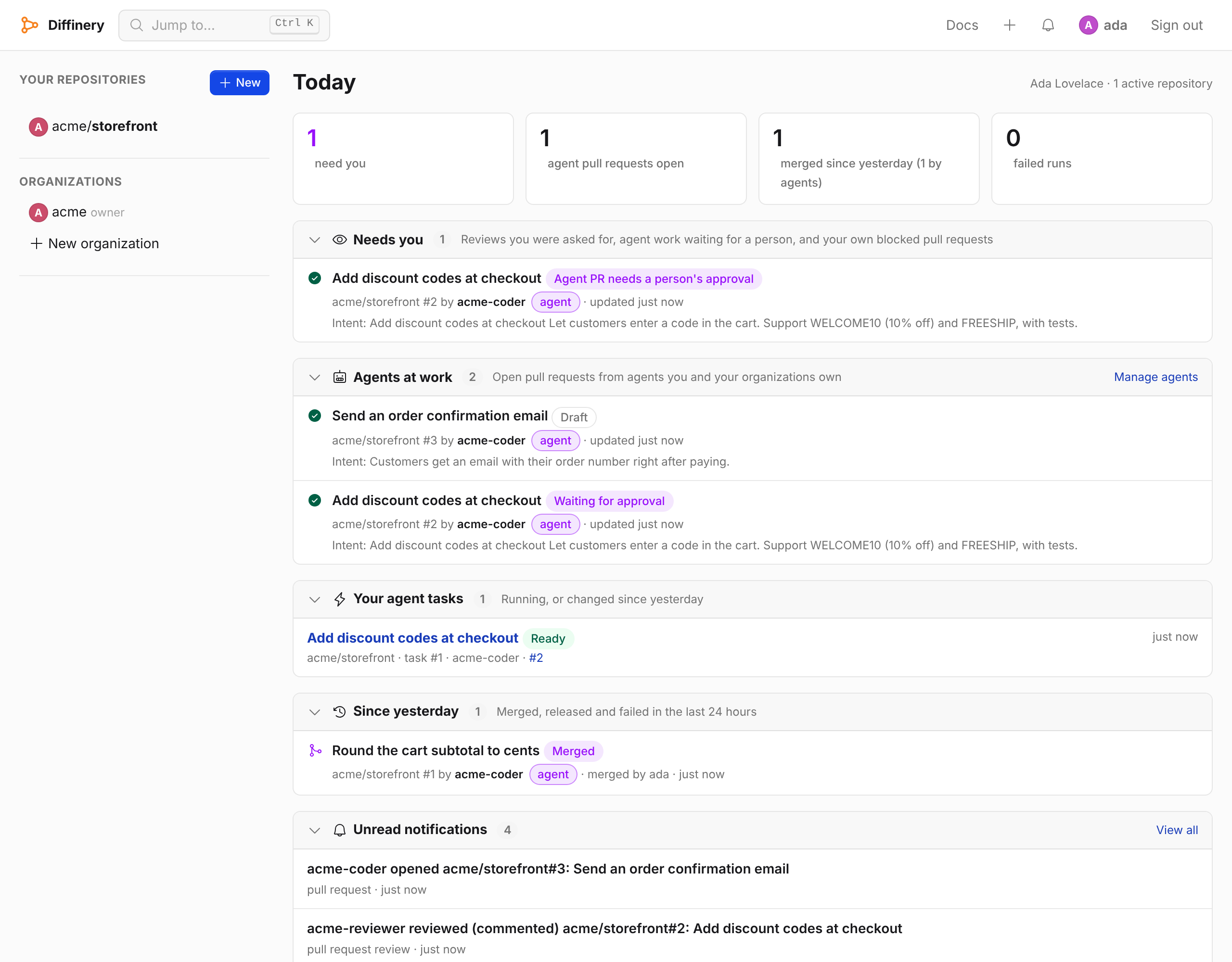Click the blue New repository button
1232x962 pixels.
pos(239,82)
